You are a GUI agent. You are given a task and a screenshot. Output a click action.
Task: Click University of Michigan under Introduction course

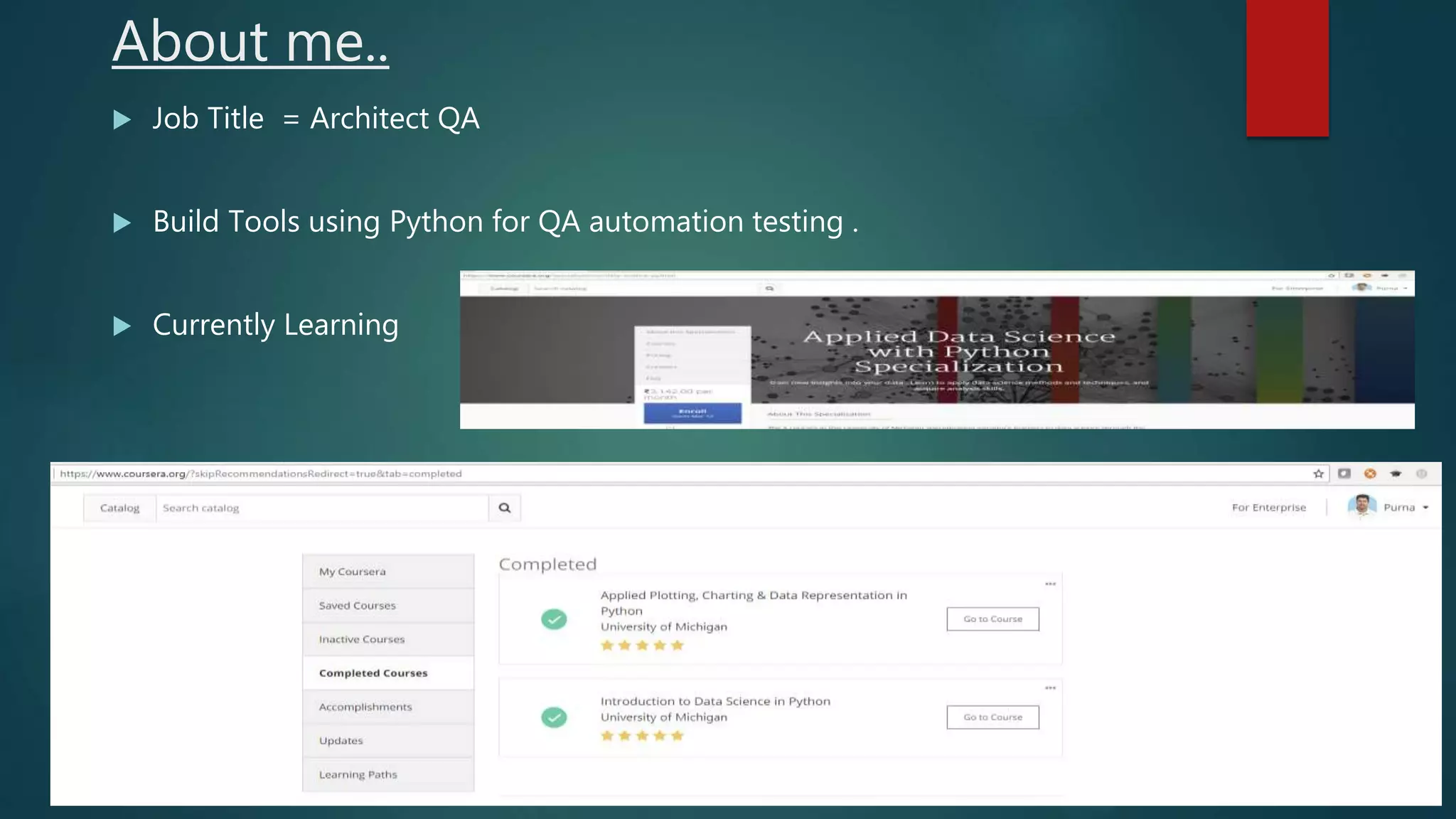664,717
